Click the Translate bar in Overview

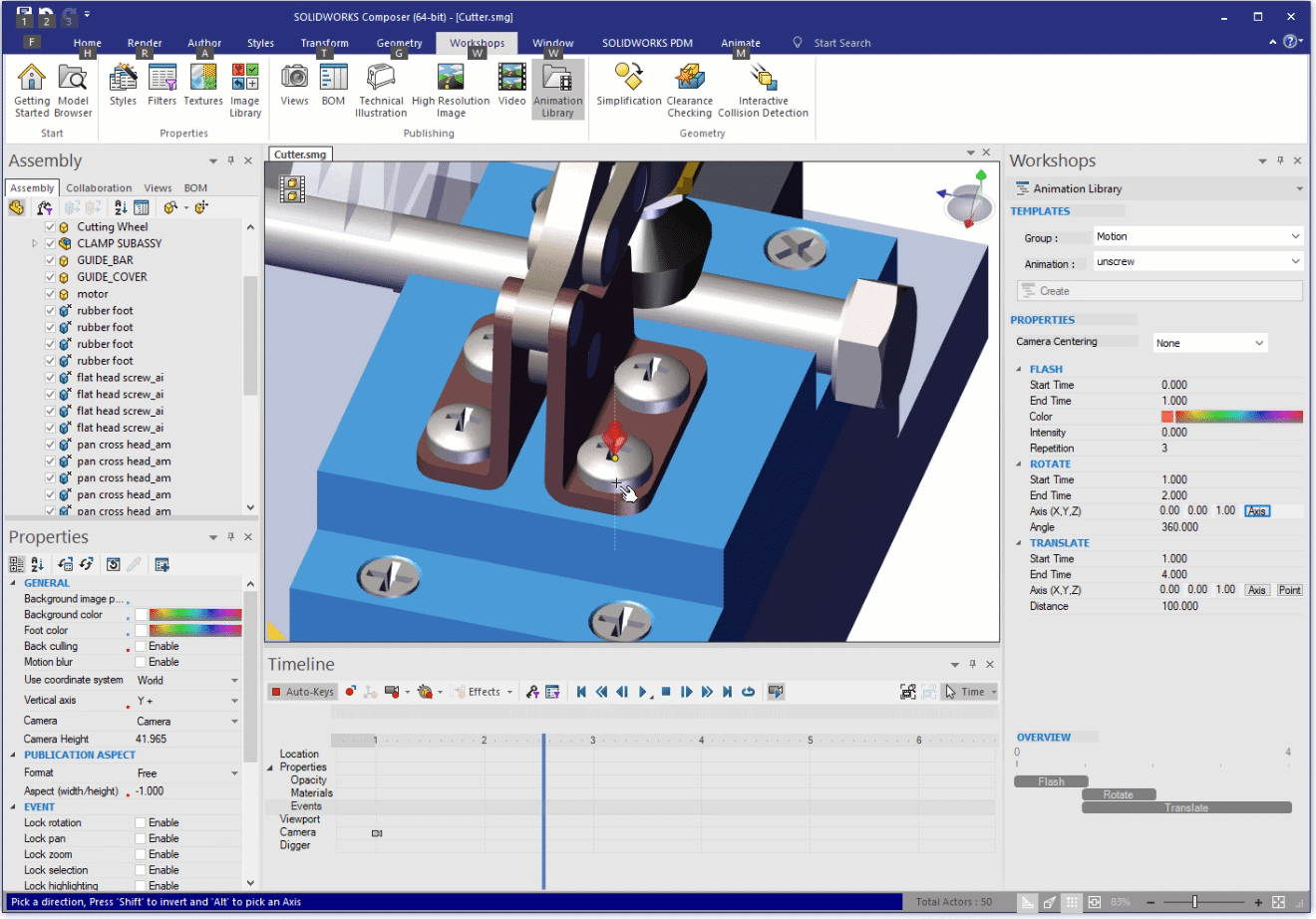click(x=1186, y=808)
